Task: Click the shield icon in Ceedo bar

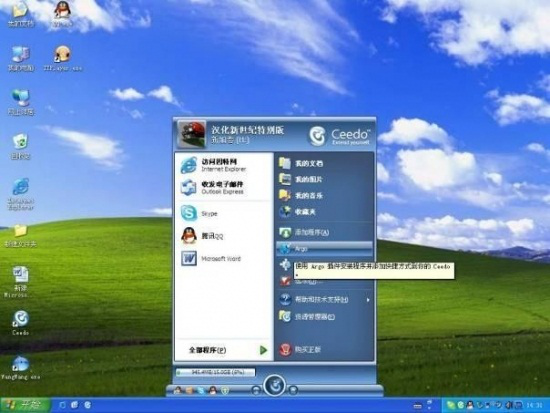Action: (x=225, y=390)
